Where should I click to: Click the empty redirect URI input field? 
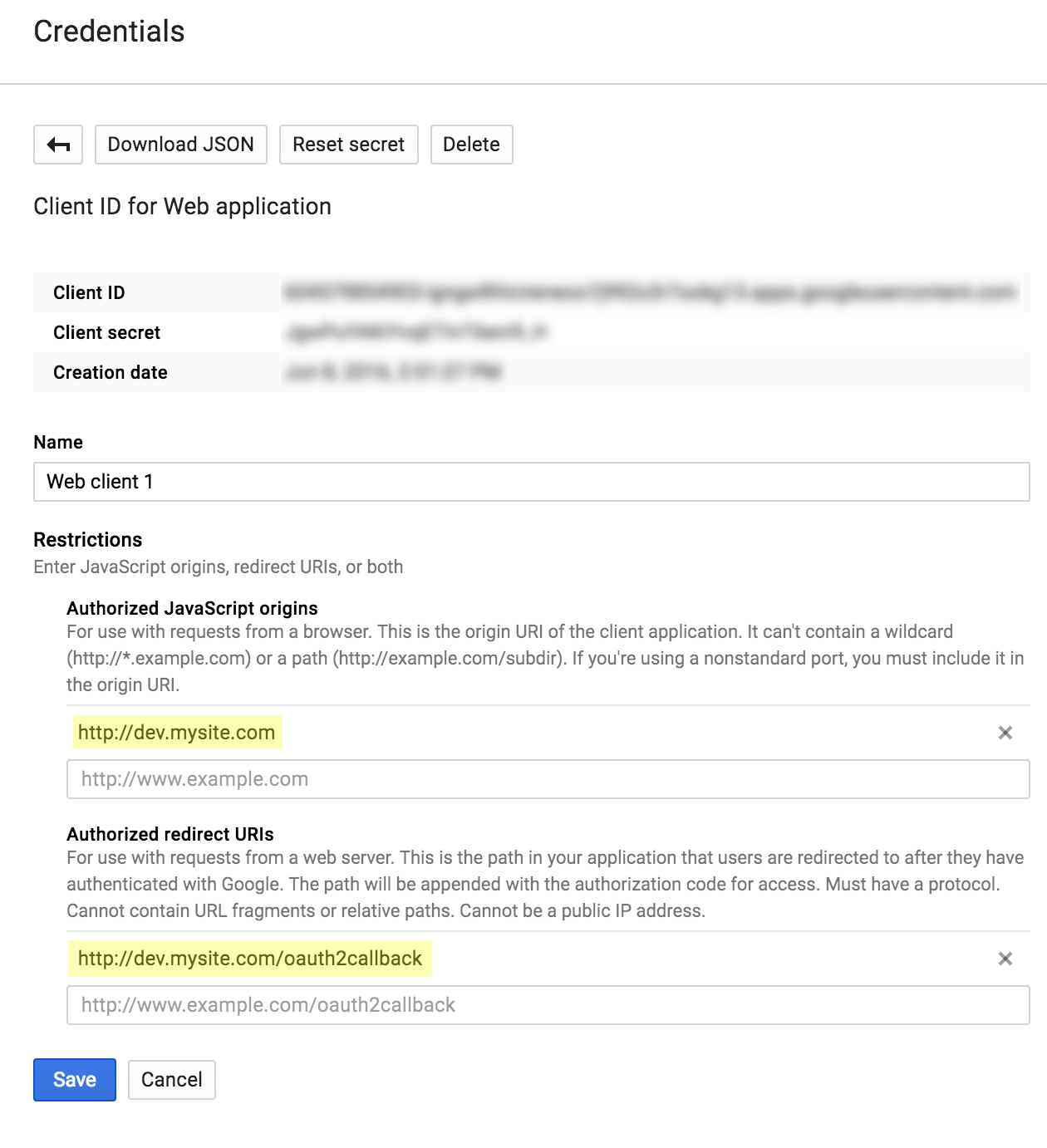coord(332,1005)
